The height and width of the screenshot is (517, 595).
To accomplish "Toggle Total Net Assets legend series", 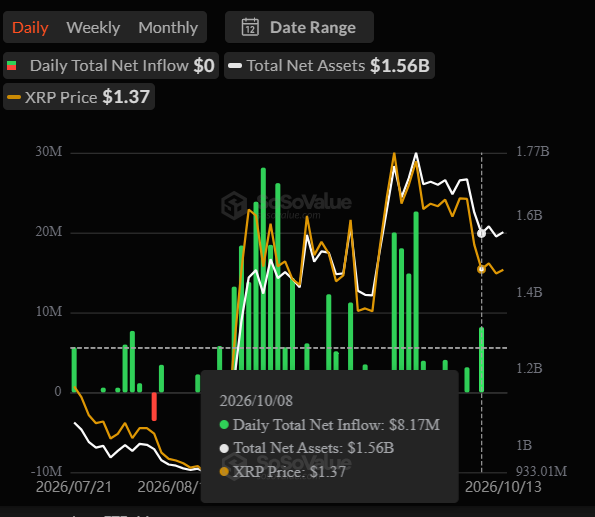I will pyautogui.click(x=329, y=66).
